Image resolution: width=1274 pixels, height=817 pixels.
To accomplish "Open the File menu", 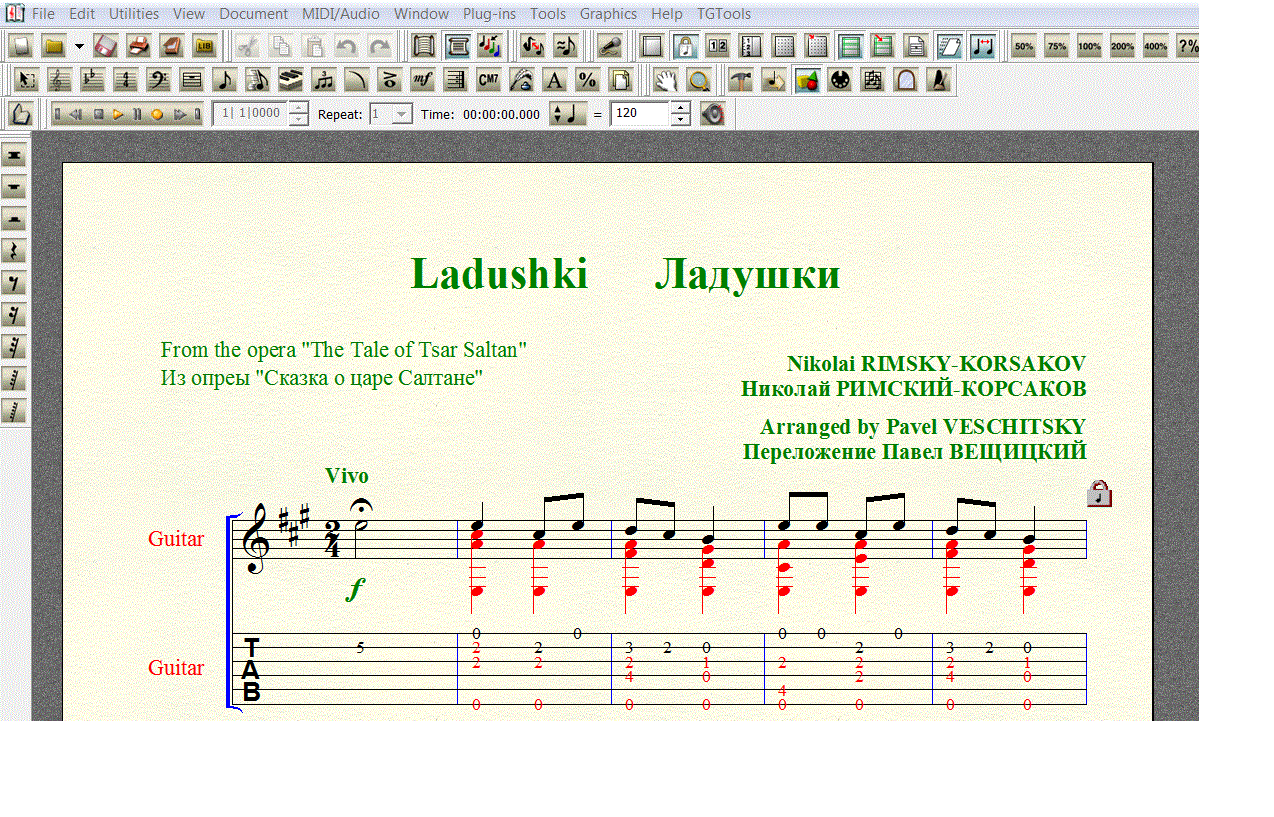I will [x=43, y=14].
